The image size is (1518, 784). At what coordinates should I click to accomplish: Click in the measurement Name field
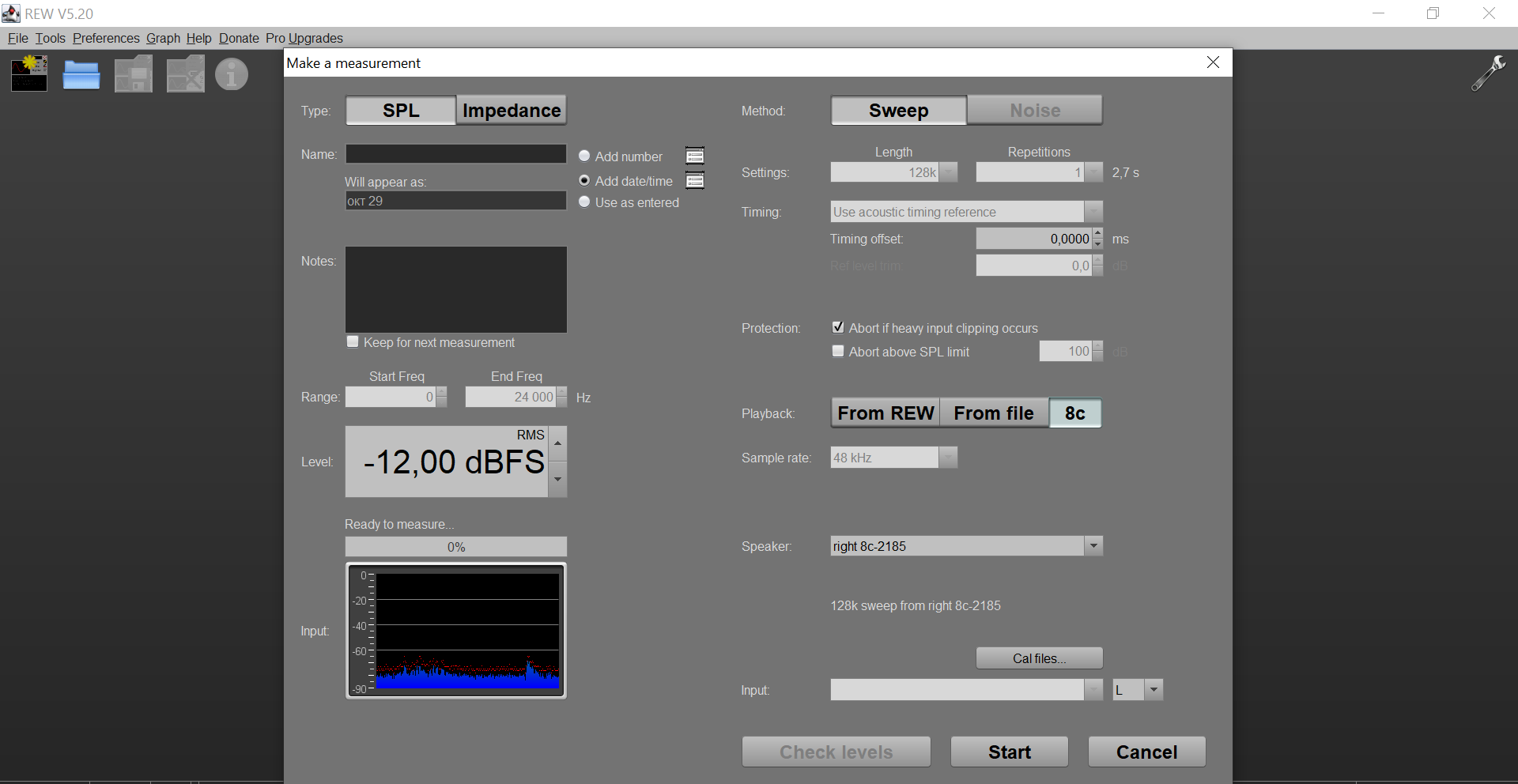pyautogui.click(x=455, y=154)
